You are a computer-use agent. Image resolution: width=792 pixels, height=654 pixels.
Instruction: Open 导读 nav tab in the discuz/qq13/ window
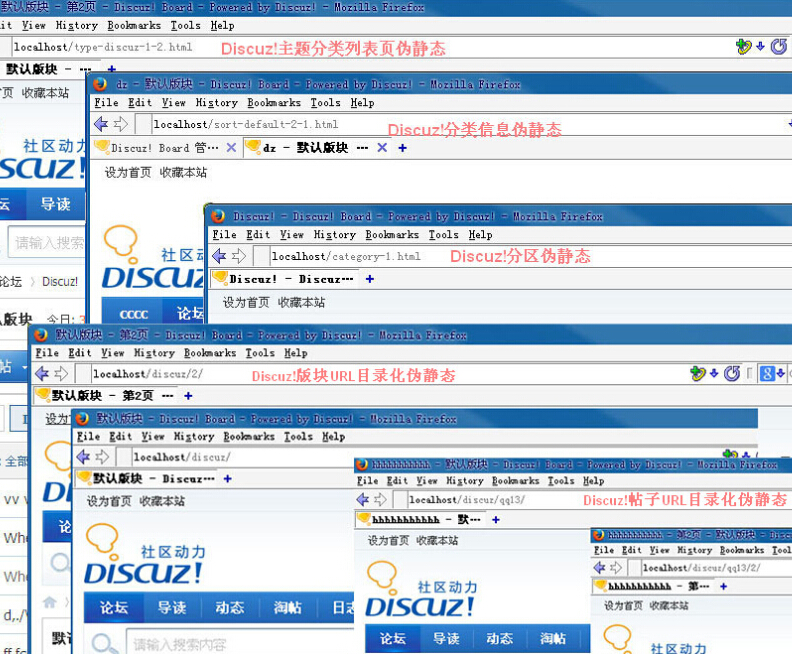click(446, 638)
